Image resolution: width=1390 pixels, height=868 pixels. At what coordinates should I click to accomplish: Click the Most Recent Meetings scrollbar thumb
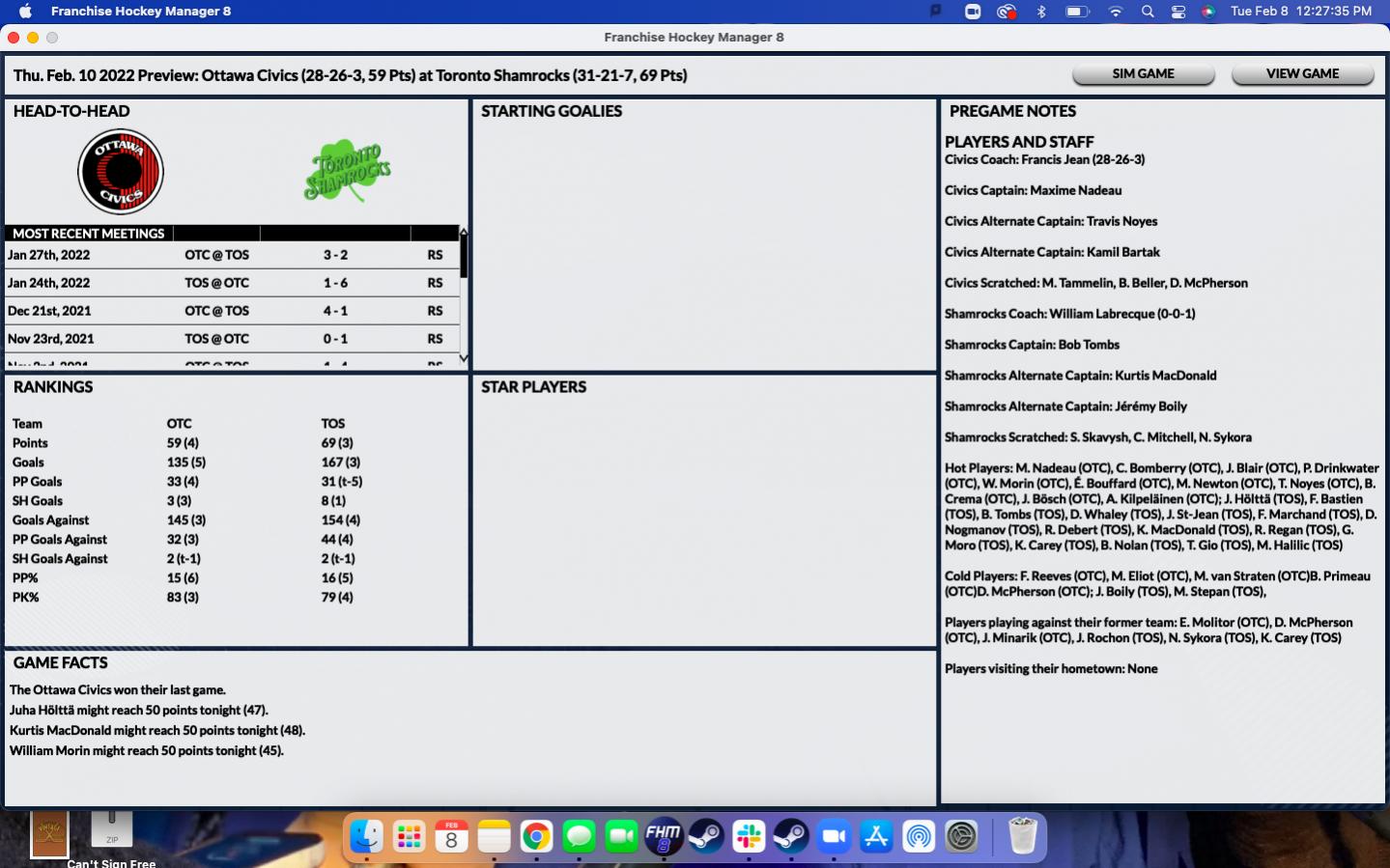pos(464,257)
